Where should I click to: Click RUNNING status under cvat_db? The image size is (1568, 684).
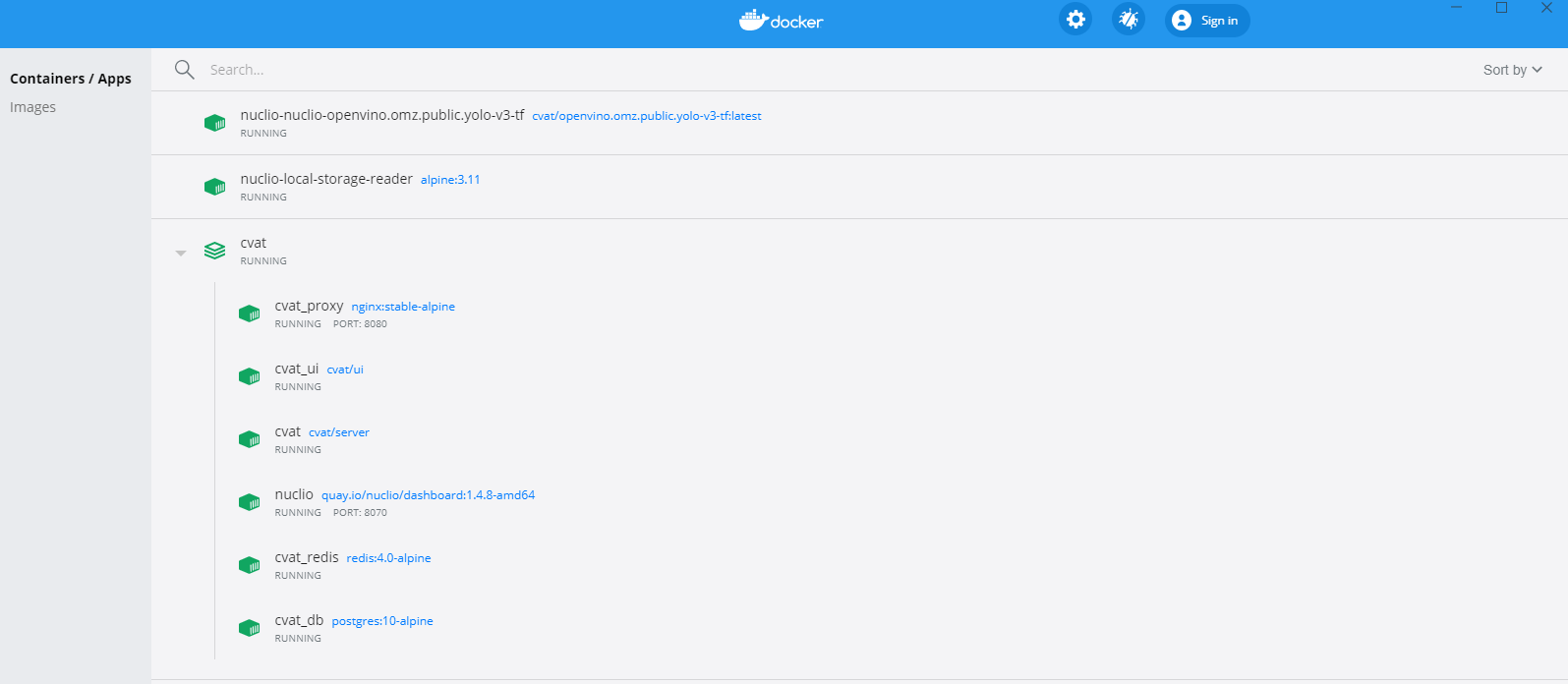coord(298,639)
